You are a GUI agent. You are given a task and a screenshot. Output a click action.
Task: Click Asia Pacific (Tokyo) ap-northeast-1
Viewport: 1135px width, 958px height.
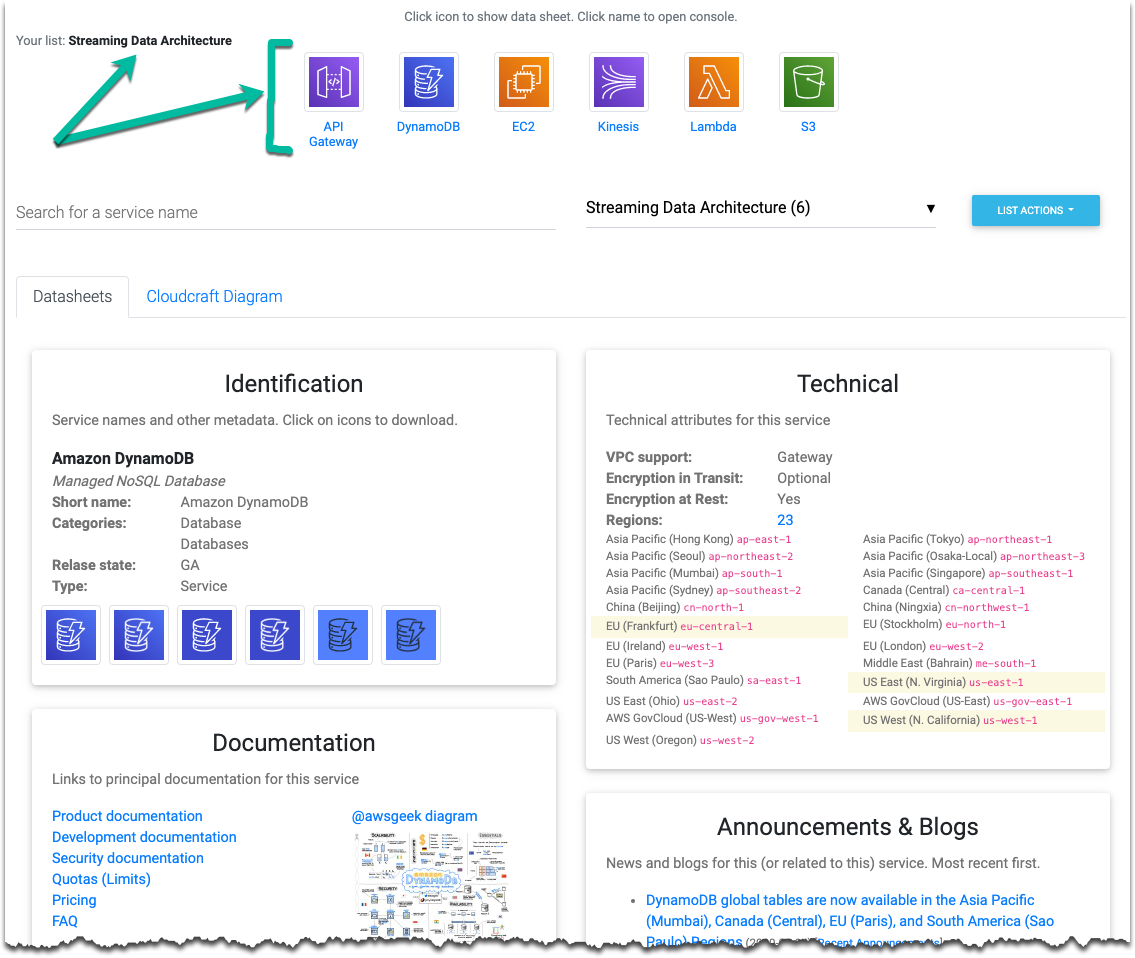pos(957,539)
